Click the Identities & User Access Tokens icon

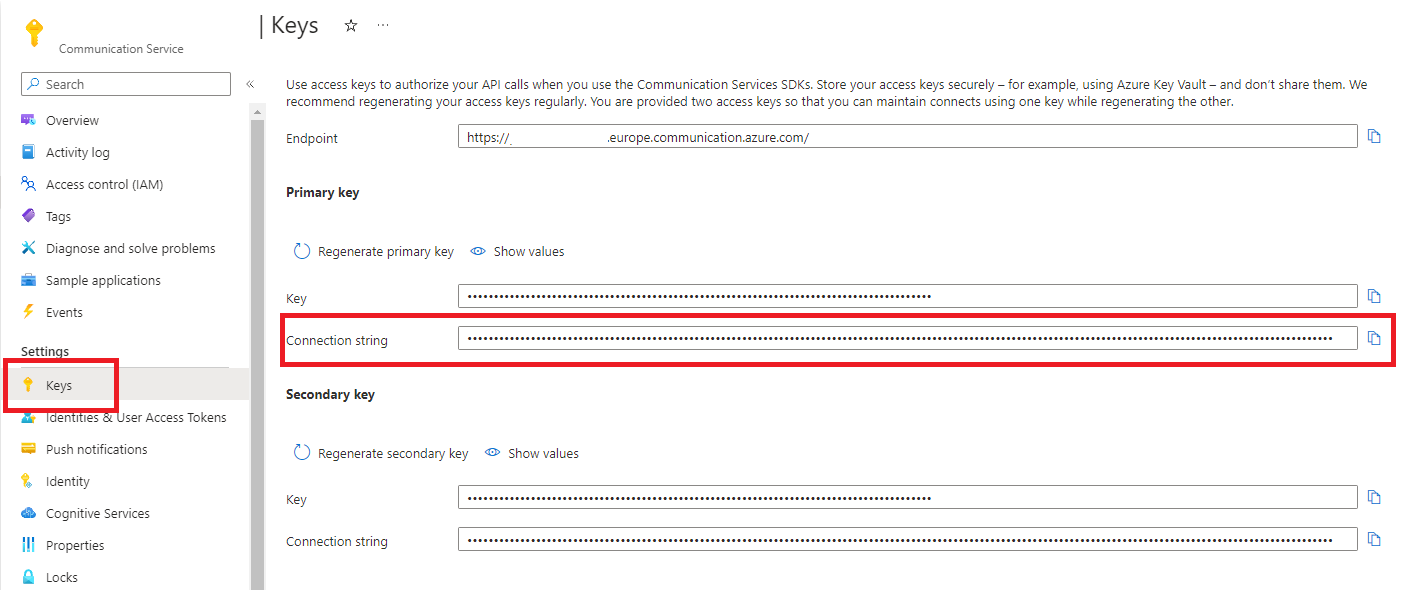pyautogui.click(x=28, y=418)
